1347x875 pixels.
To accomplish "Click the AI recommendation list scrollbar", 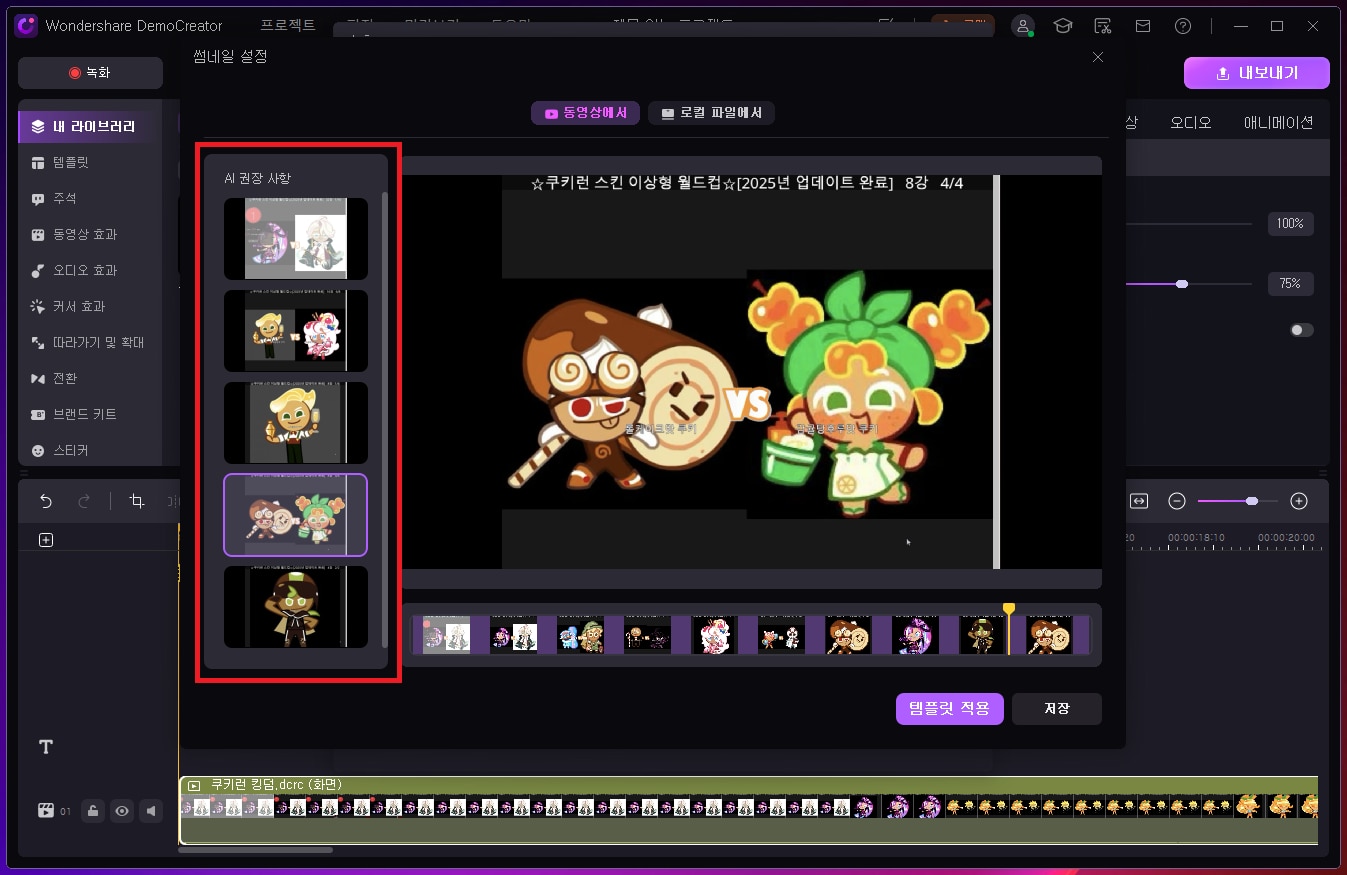I will coord(385,420).
